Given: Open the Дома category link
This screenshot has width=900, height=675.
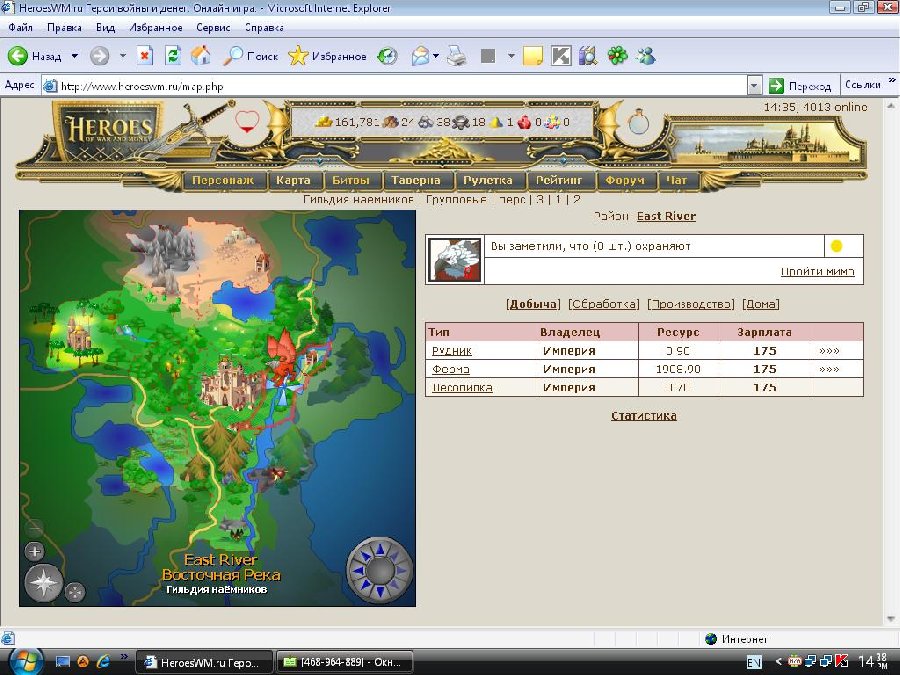Looking at the screenshot, I should point(761,304).
